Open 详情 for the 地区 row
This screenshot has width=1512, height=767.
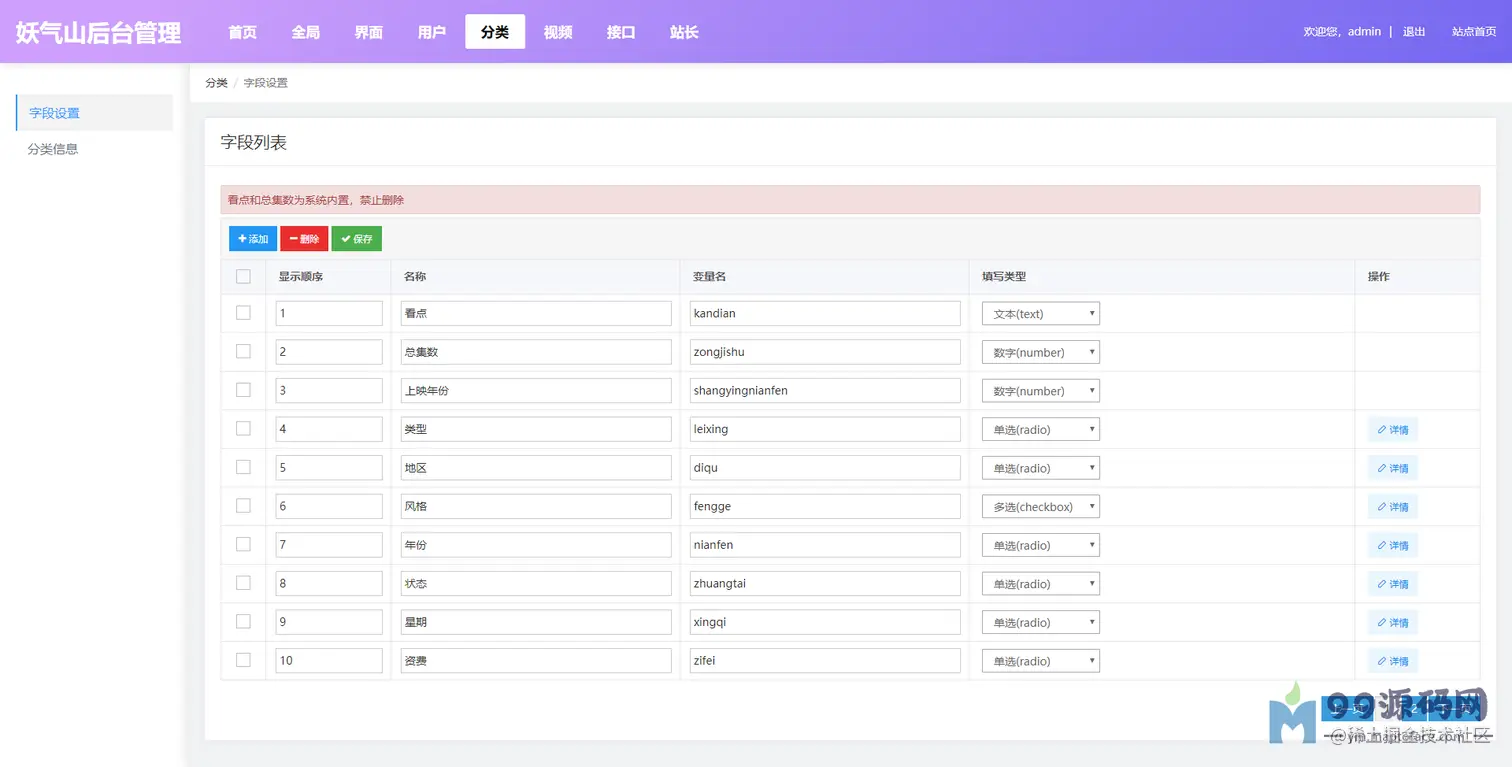(1392, 468)
